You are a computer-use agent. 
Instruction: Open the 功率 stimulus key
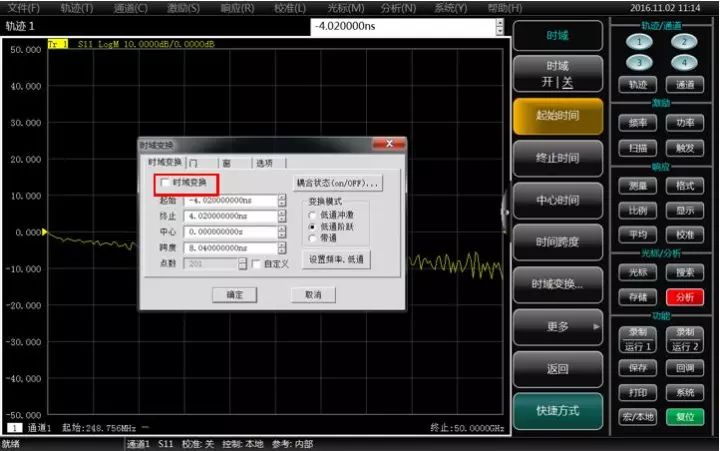[685, 123]
